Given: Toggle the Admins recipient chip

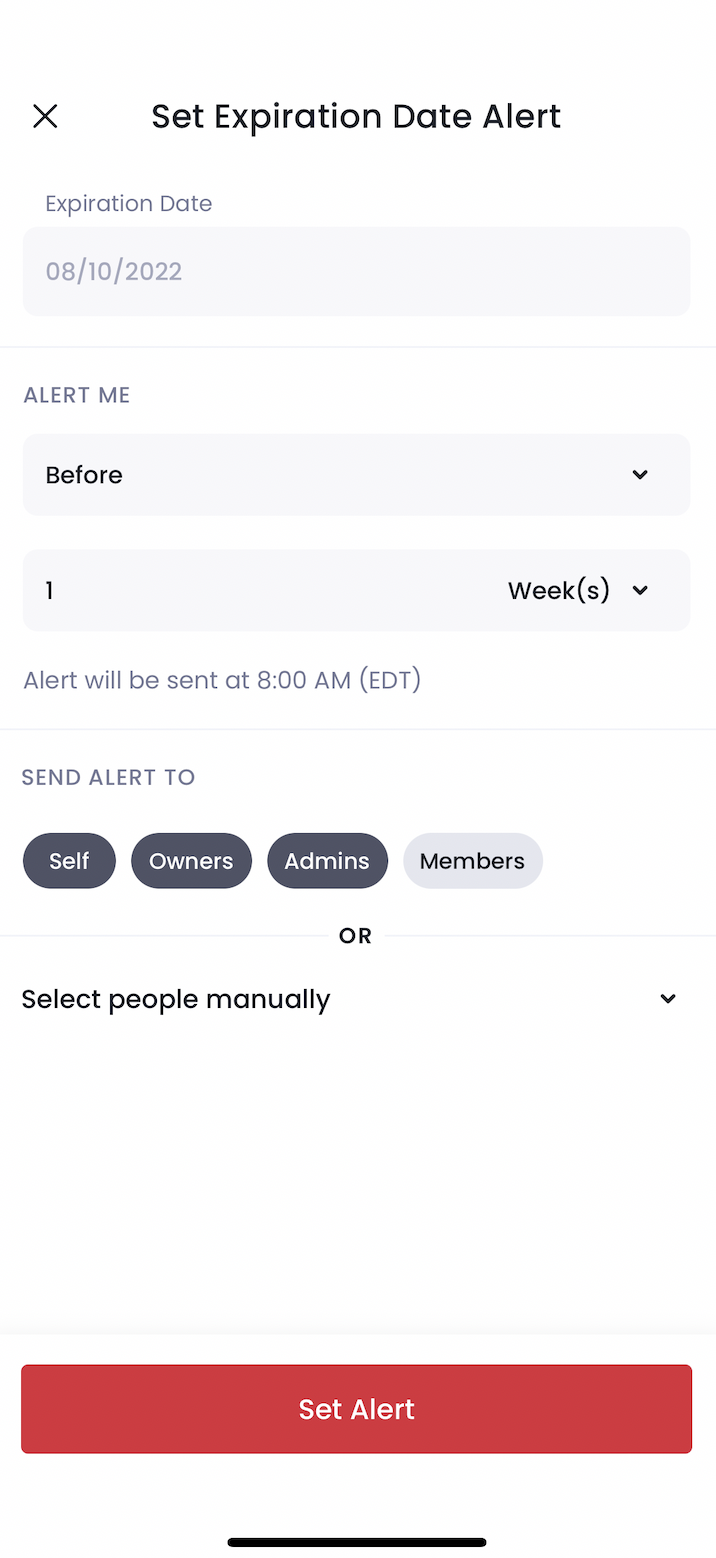Looking at the screenshot, I should [327, 861].
